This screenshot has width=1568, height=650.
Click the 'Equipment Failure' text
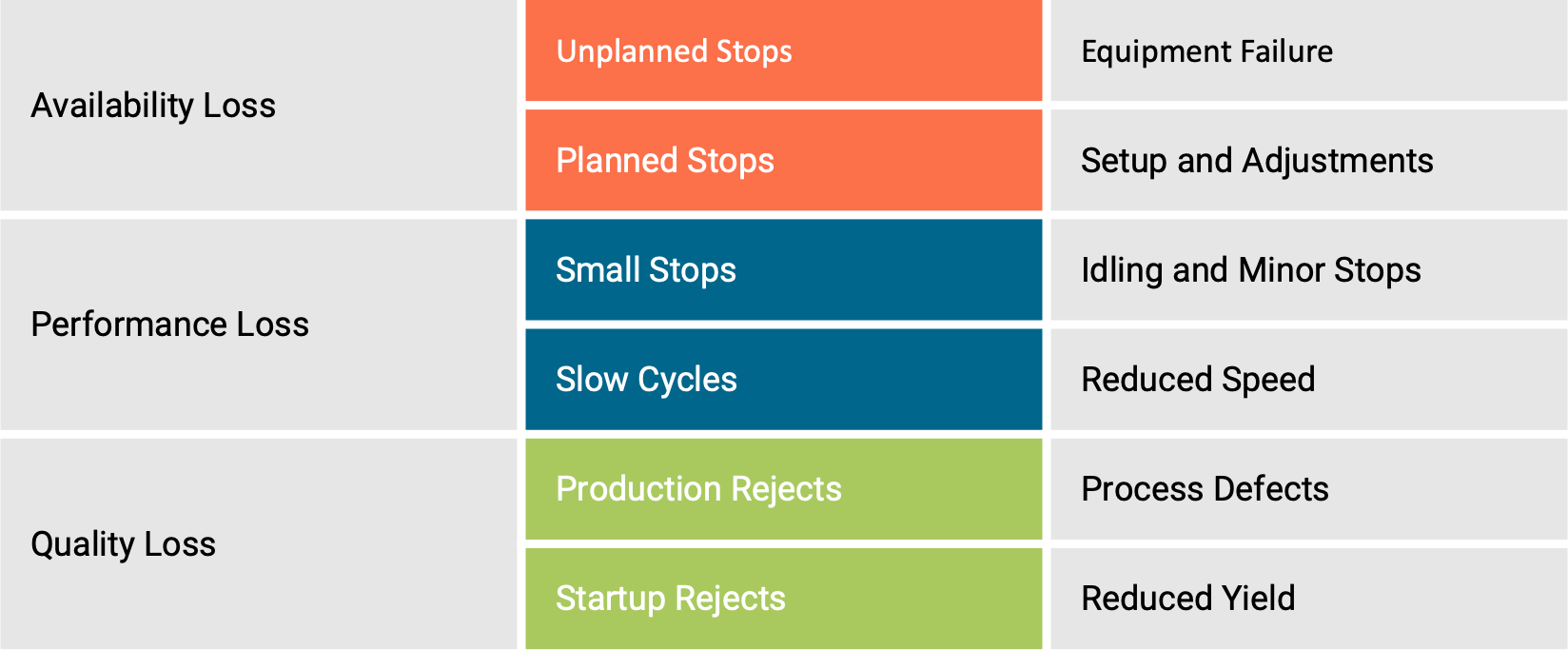pos(1206,51)
